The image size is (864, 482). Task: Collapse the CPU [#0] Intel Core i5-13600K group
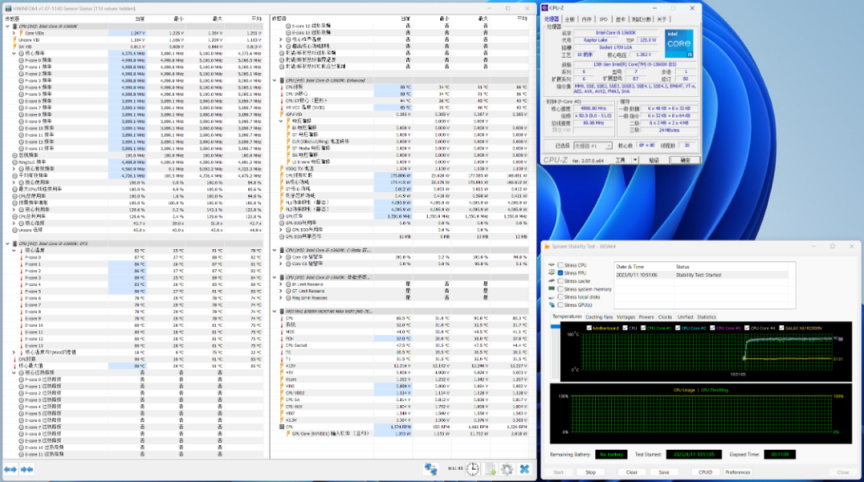pyautogui.click(x=5, y=25)
